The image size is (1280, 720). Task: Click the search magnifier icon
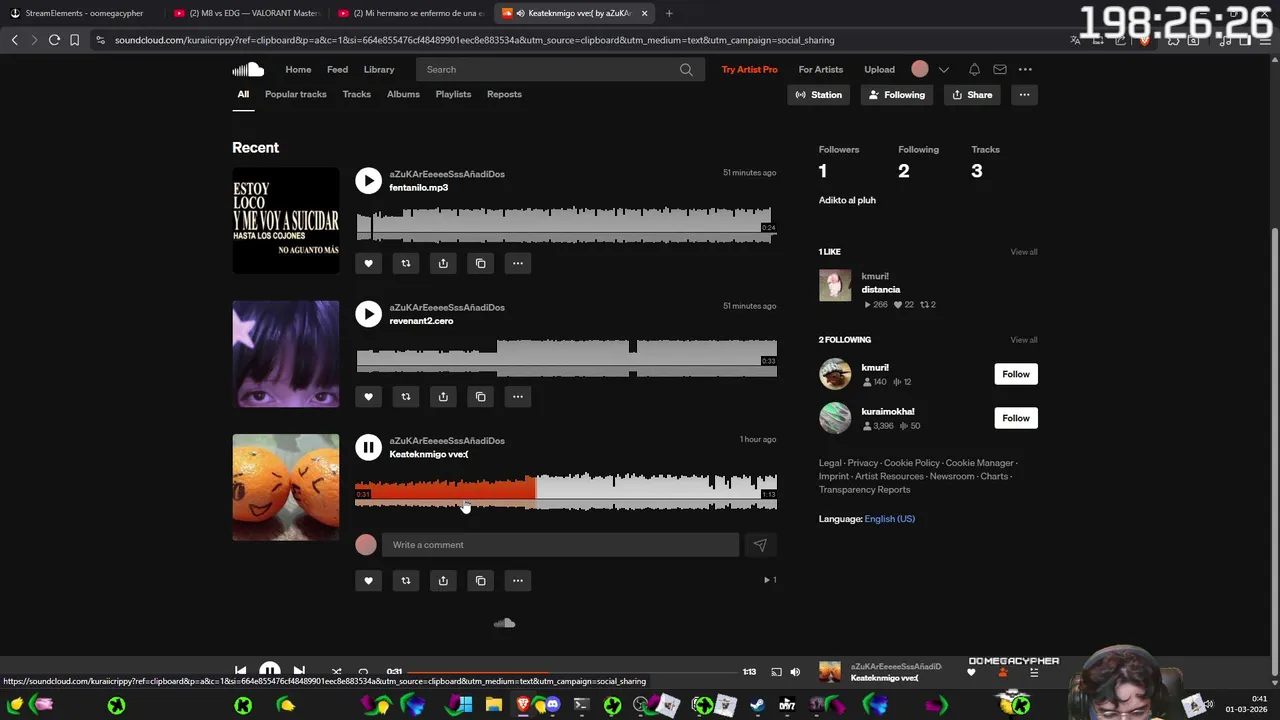point(686,69)
